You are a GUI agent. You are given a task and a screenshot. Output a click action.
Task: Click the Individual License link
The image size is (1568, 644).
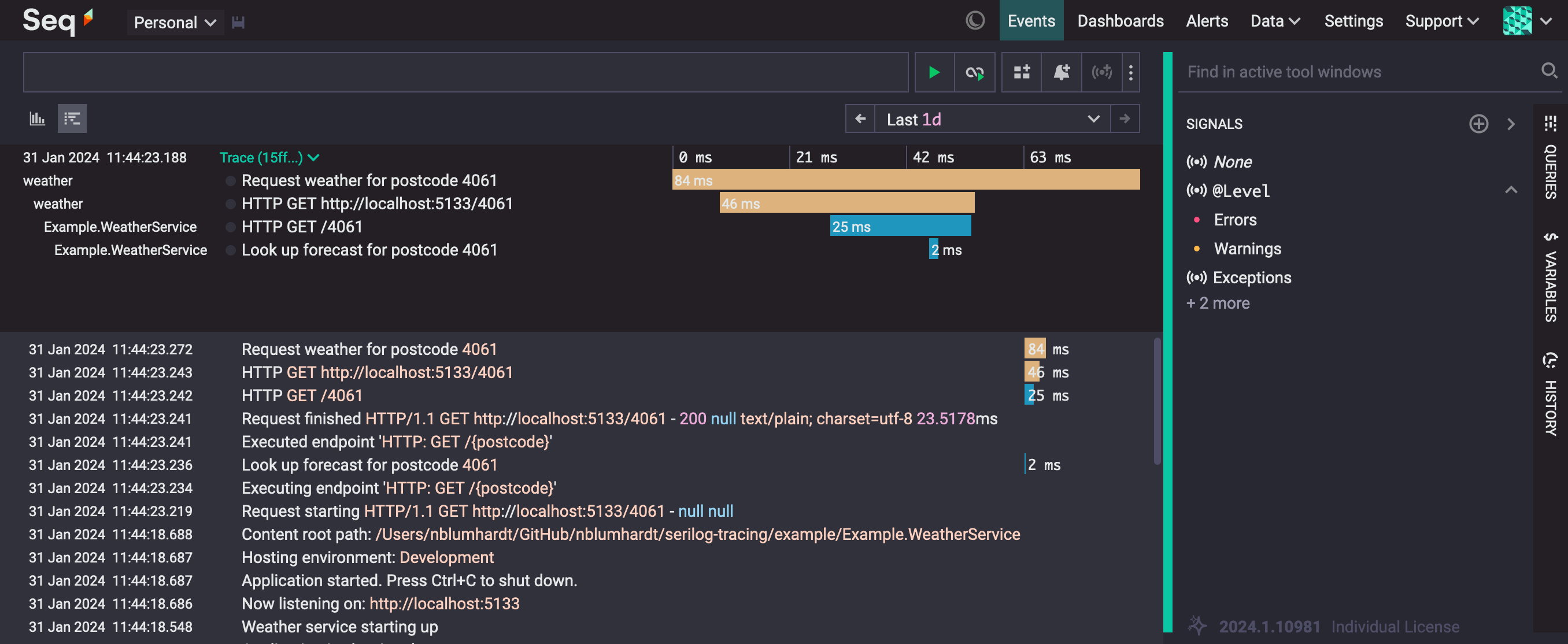[x=1395, y=626]
